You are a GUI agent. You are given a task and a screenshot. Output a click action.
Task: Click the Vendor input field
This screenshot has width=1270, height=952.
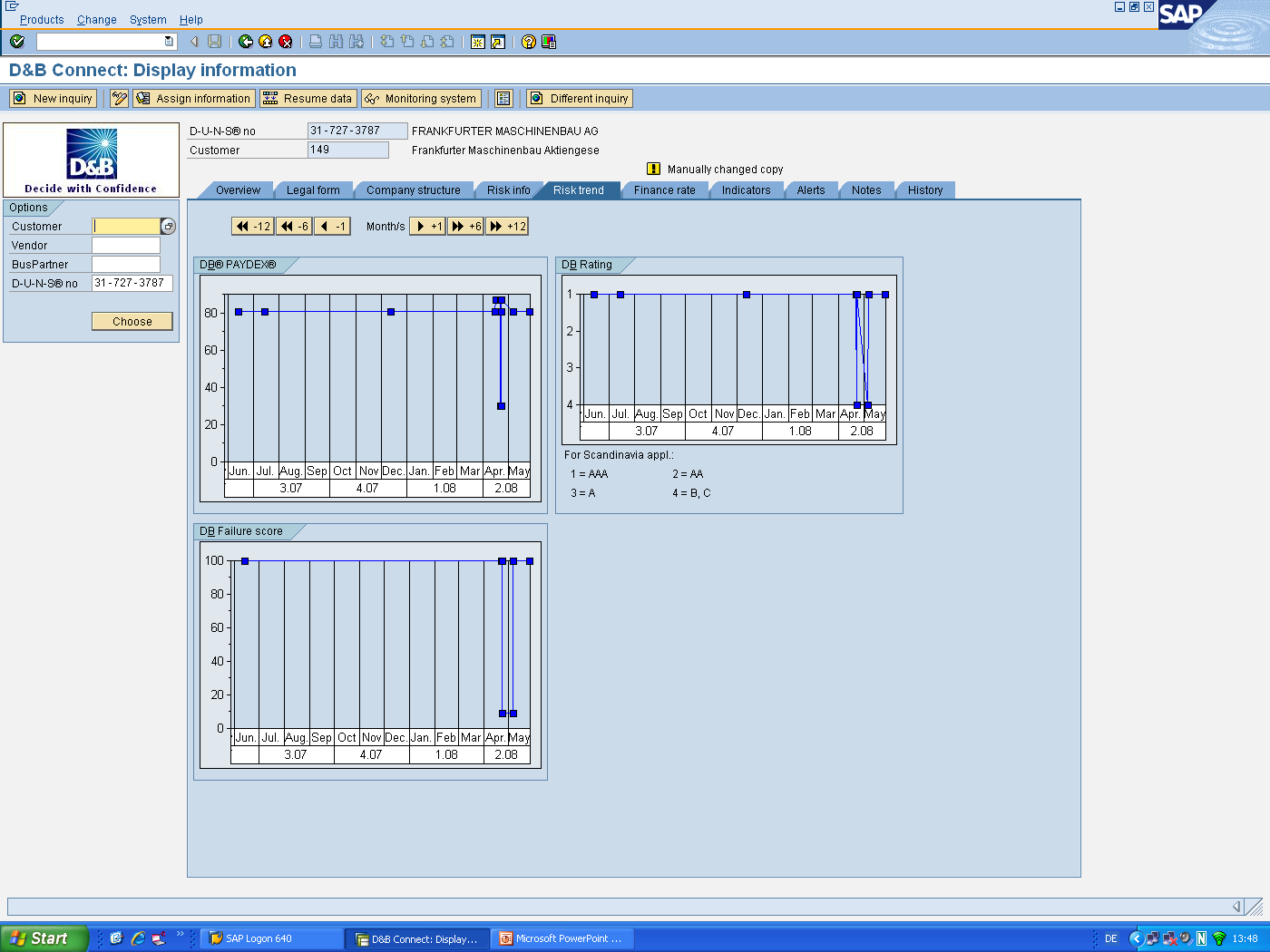(126, 245)
